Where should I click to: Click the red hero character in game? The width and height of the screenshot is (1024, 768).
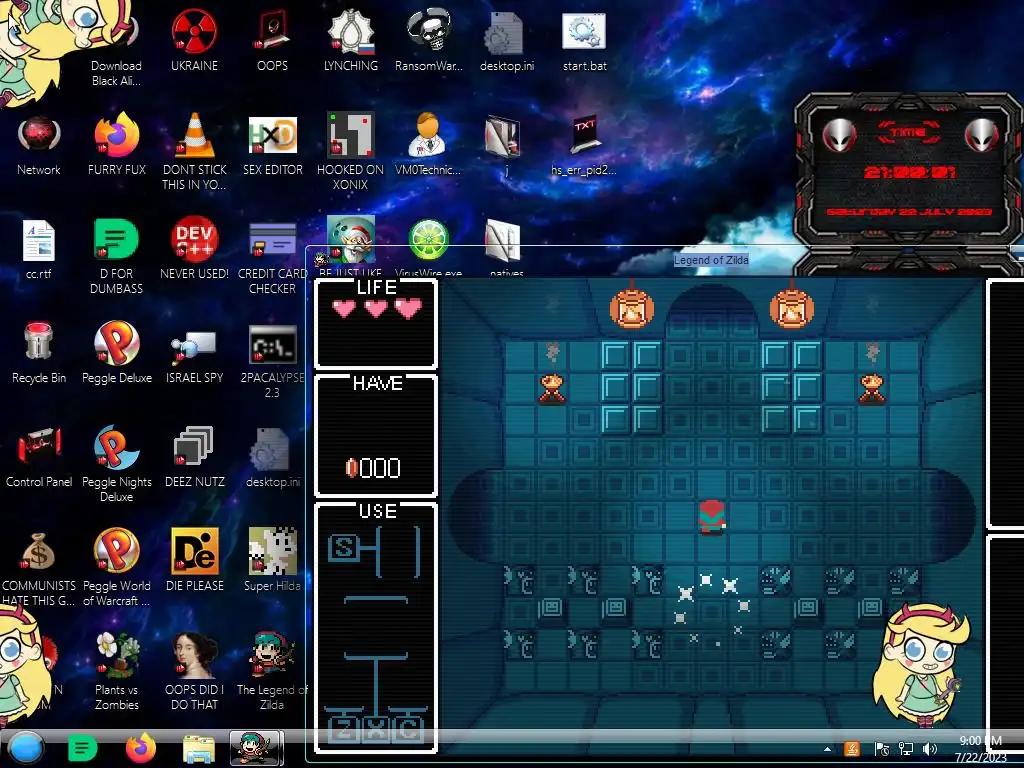tap(712, 517)
